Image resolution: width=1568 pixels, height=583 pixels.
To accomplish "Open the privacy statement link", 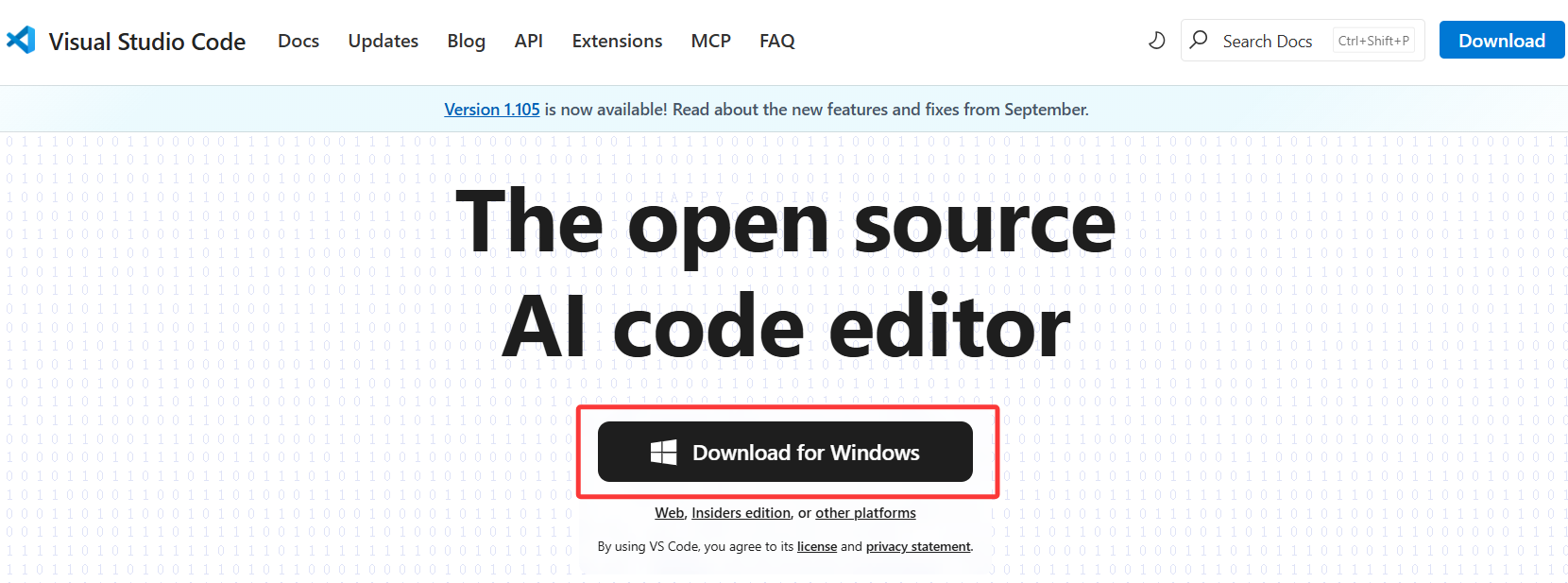I will [918, 546].
